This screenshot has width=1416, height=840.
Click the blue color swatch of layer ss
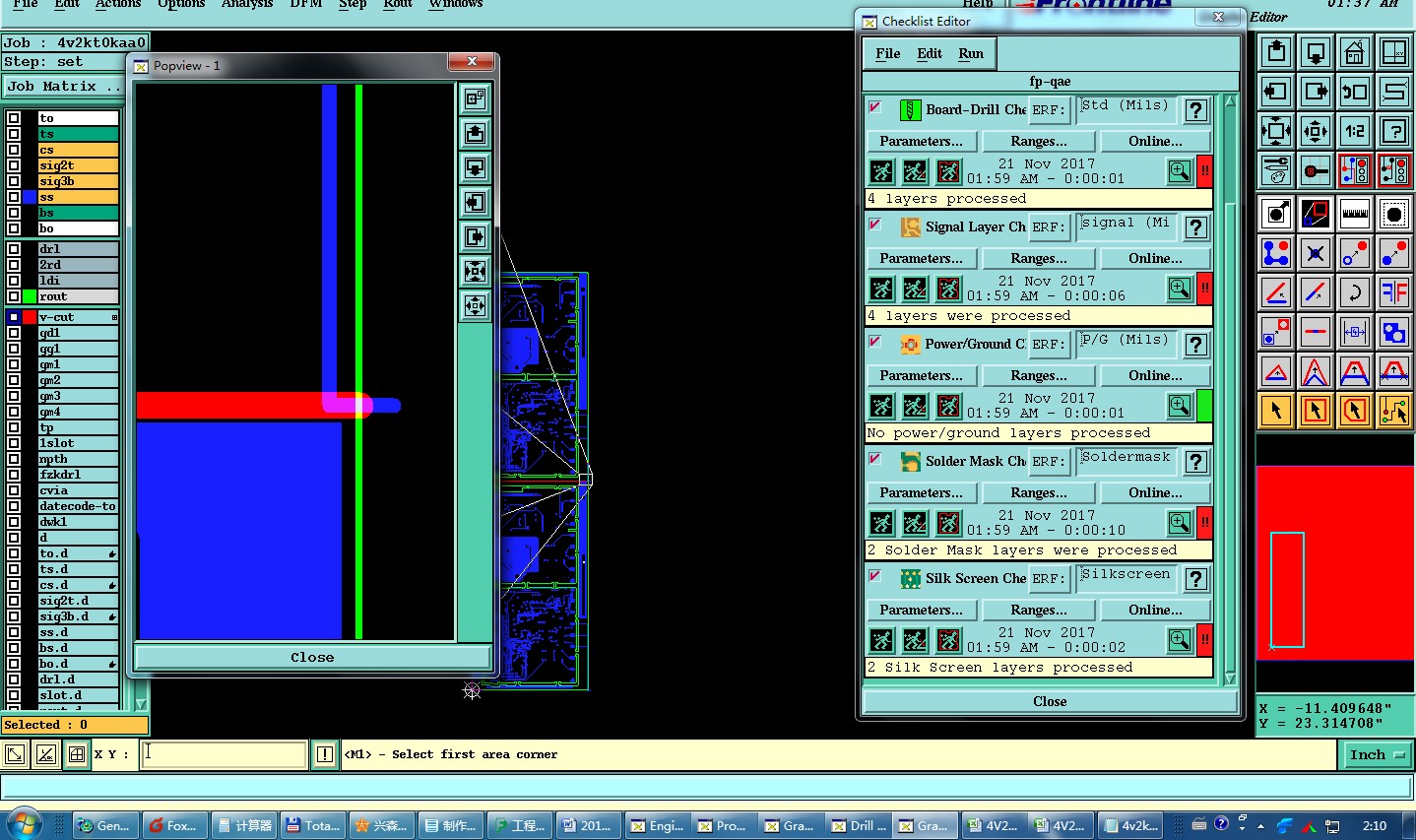coord(30,197)
